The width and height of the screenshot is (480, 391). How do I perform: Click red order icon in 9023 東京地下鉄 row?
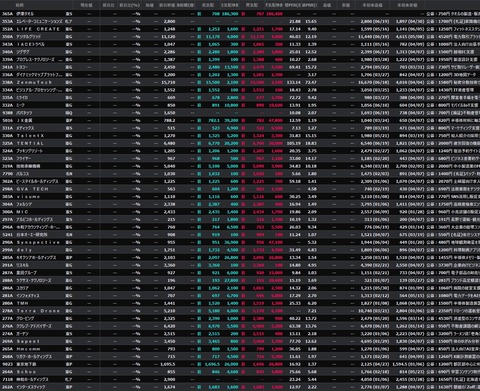[243, 364]
